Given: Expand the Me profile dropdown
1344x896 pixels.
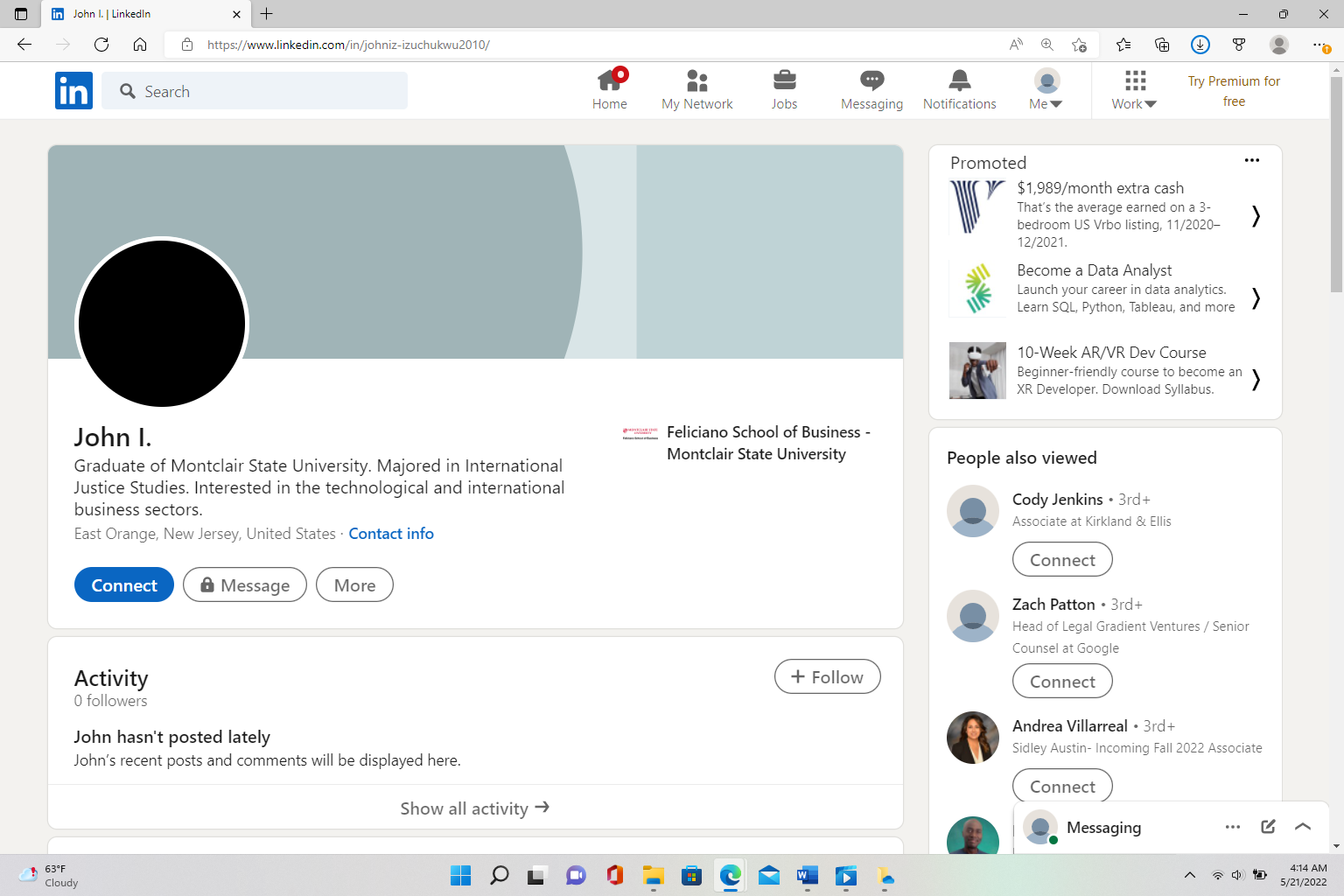Looking at the screenshot, I should tap(1046, 90).
